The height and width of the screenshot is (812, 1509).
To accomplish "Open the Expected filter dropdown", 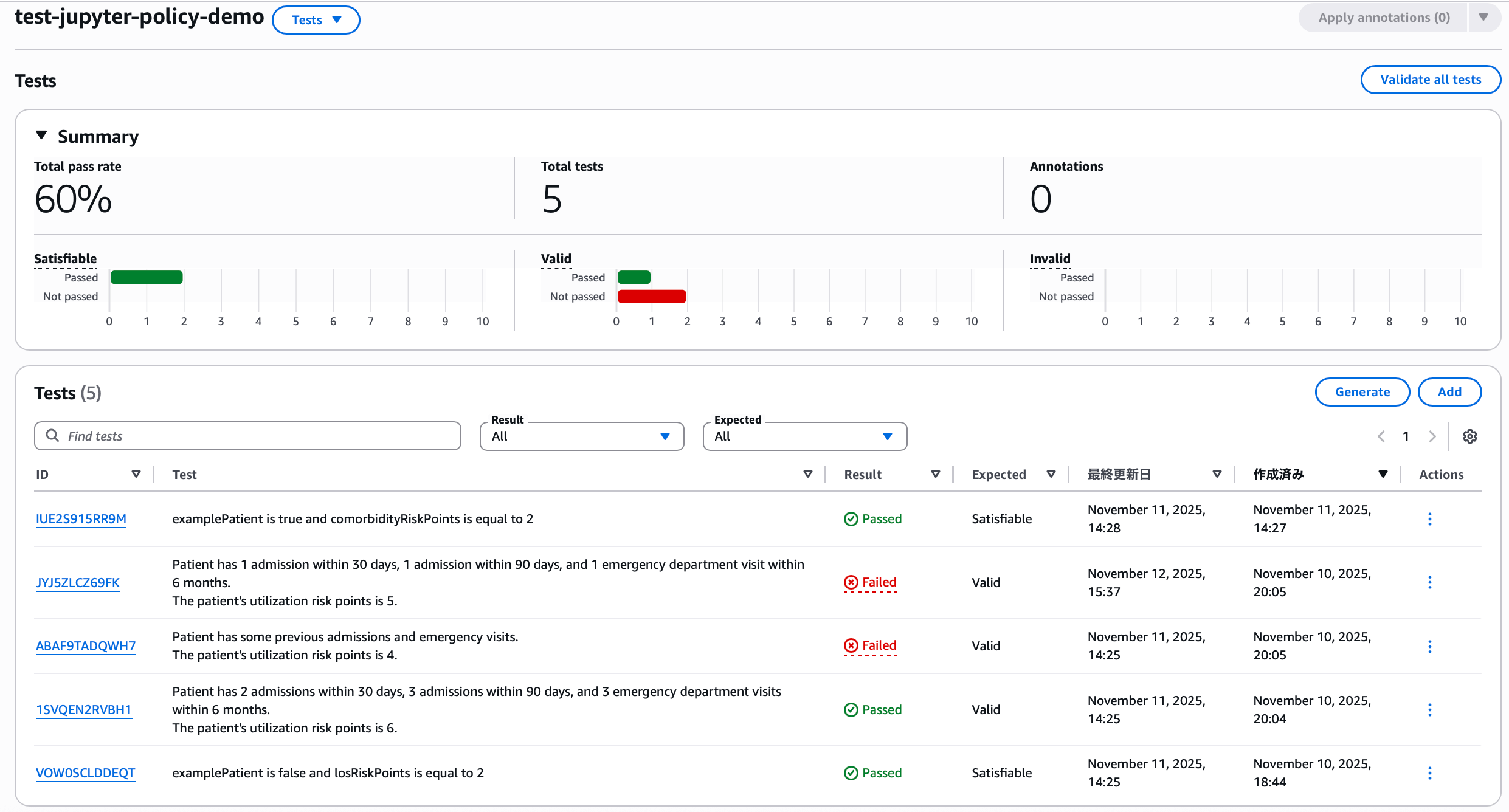I will (804, 436).
